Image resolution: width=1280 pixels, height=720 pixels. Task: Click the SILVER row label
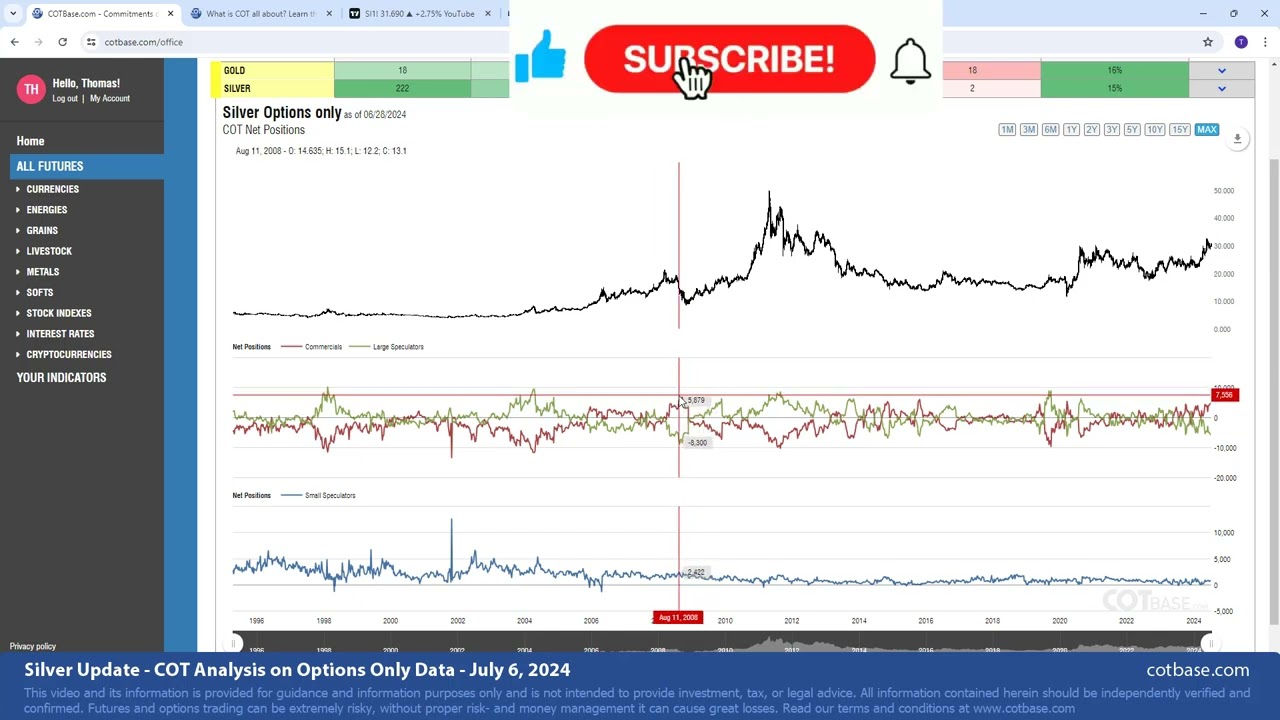coord(237,89)
